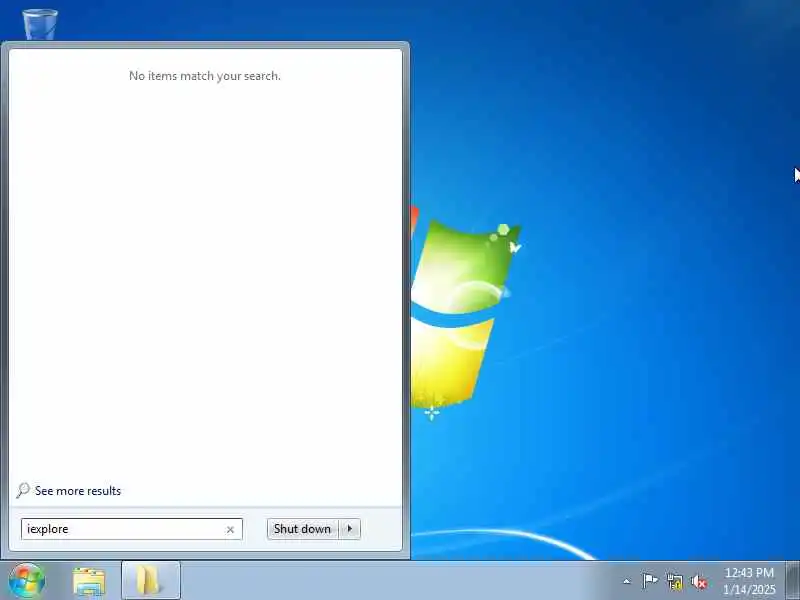Click into the iexplore search field
The image size is (800, 600).
[x=132, y=529]
